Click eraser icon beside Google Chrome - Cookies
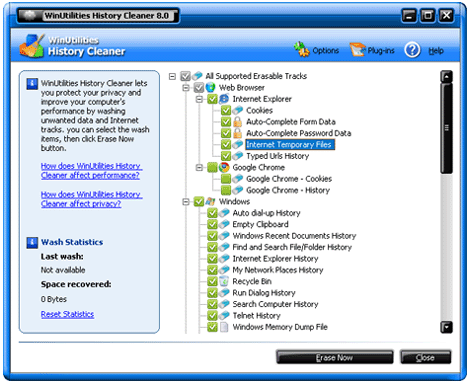The width and height of the screenshot is (470, 384). [x=237, y=179]
